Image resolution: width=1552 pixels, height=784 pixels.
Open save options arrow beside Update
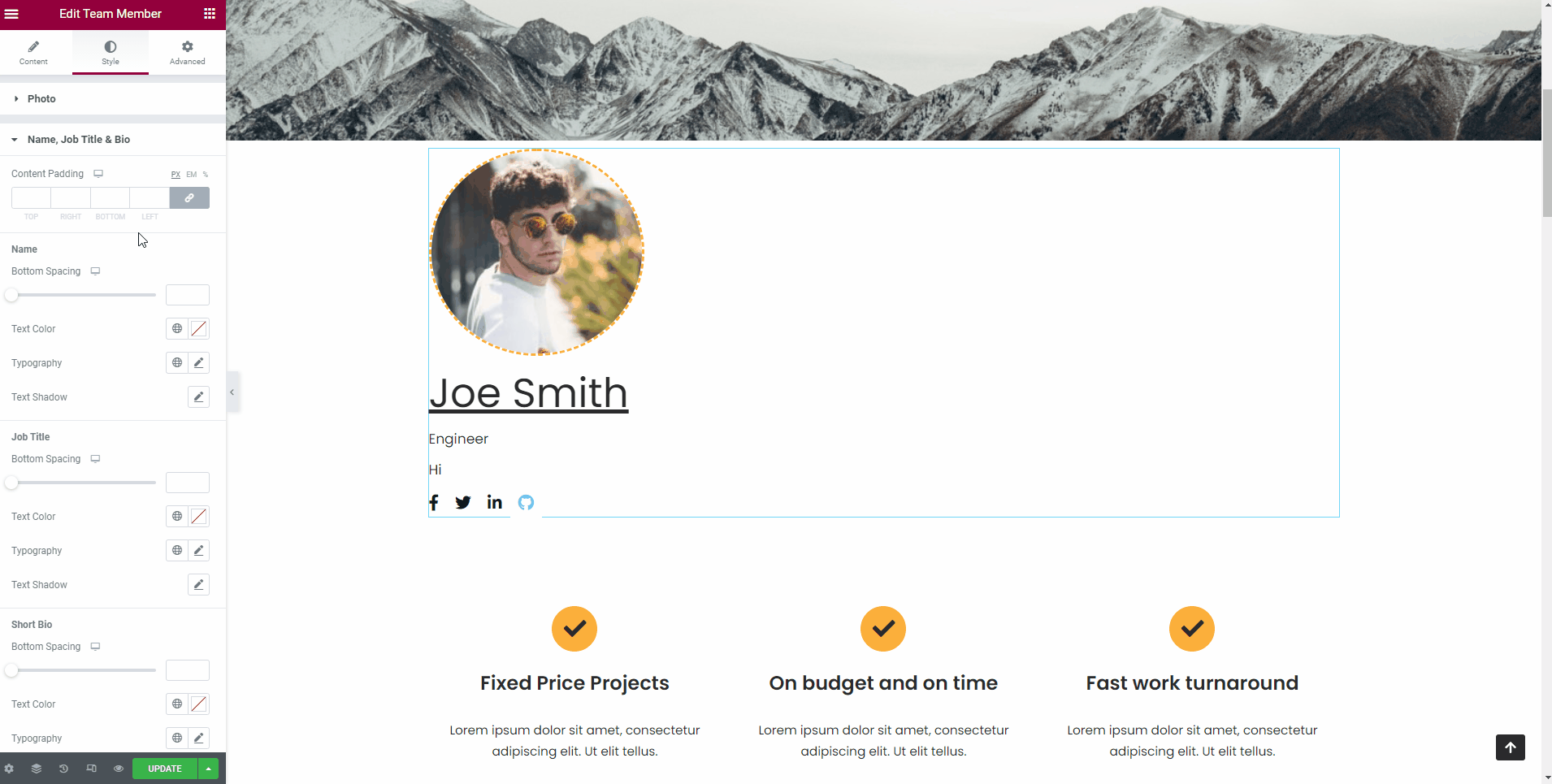tap(209, 769)
